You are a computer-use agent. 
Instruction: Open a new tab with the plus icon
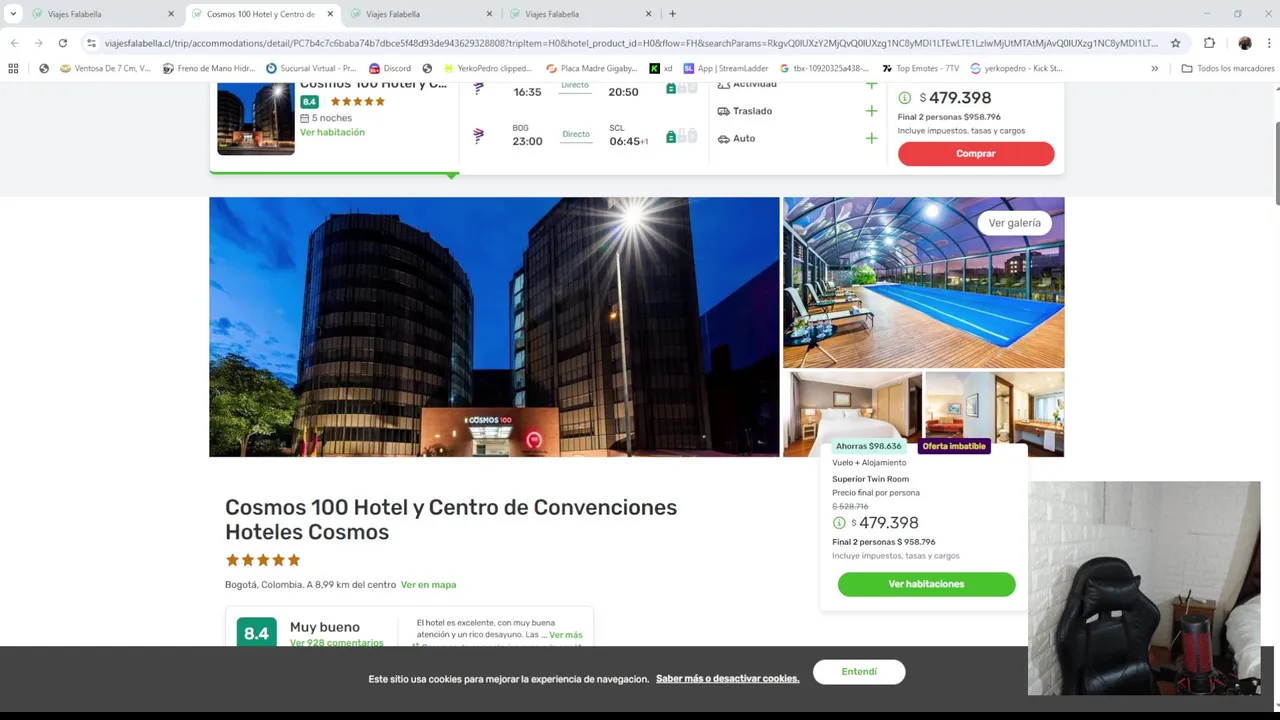(x=672, y=14)
